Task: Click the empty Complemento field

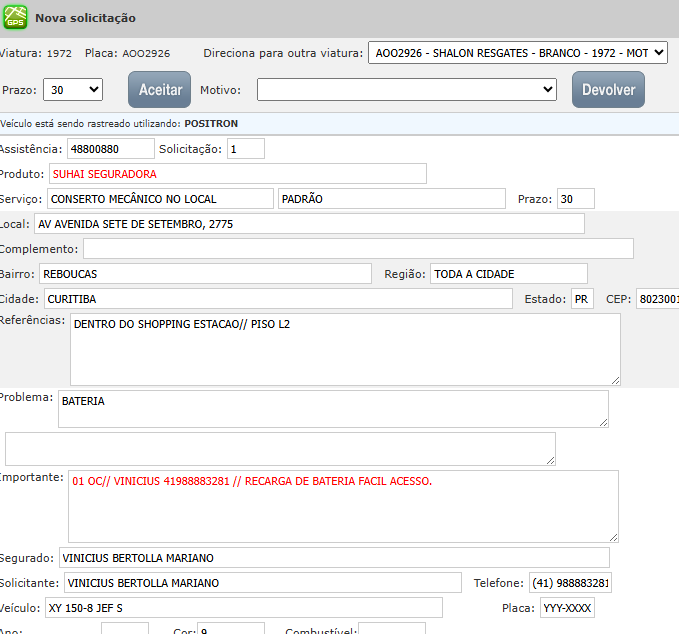Action: tap(358, 249)
